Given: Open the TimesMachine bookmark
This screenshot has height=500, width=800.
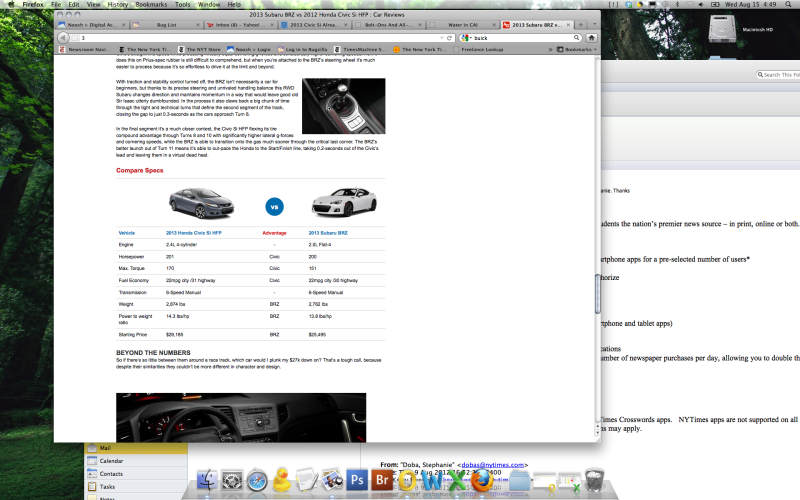Looking at the screenshot, I should [360, 49].
